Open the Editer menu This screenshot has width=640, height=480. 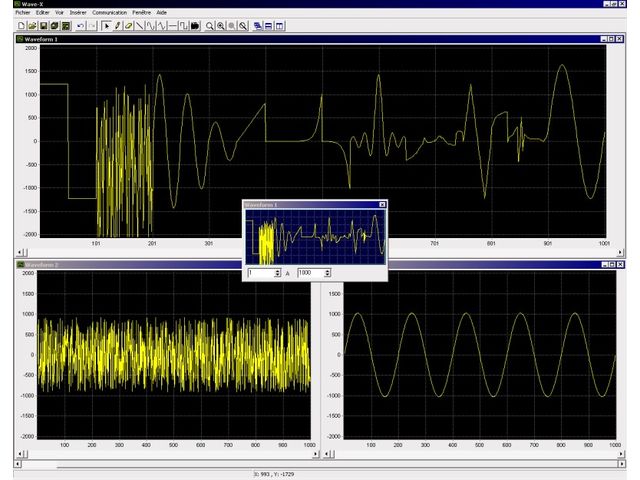click(42, 13)
